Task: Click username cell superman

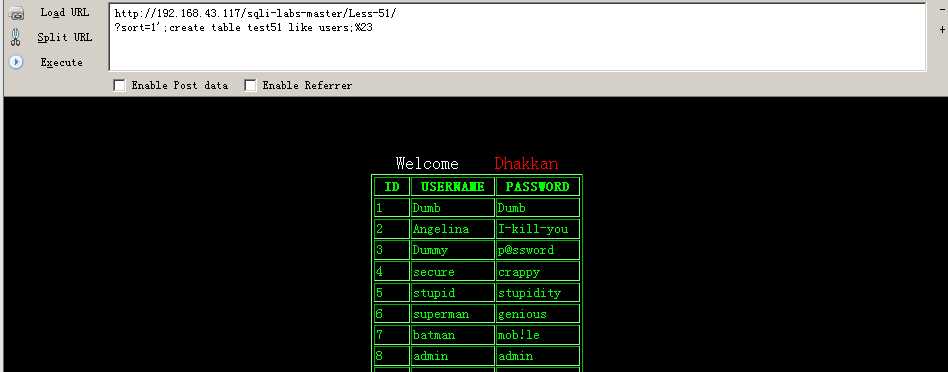Action: 453,314
